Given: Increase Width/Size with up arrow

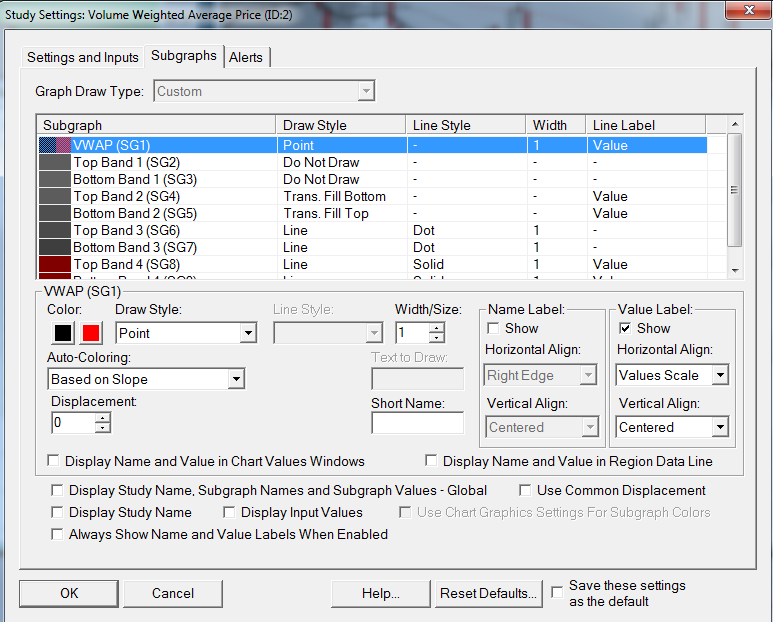Looking at the screenshot, I should click(x=436, y=328).
